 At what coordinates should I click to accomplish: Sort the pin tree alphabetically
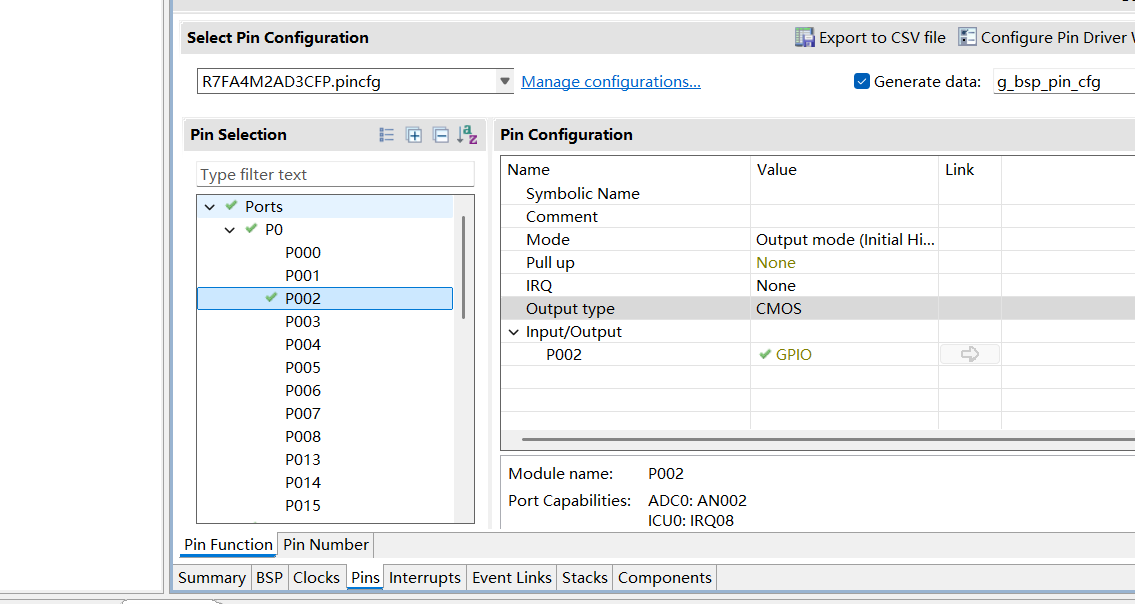468,135
